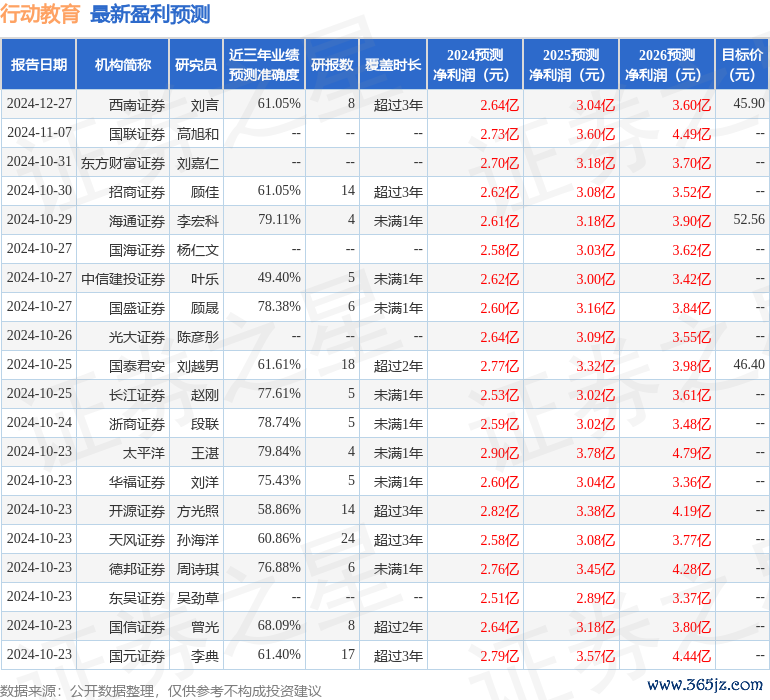Select the 目标价 column header

point(742,64)
